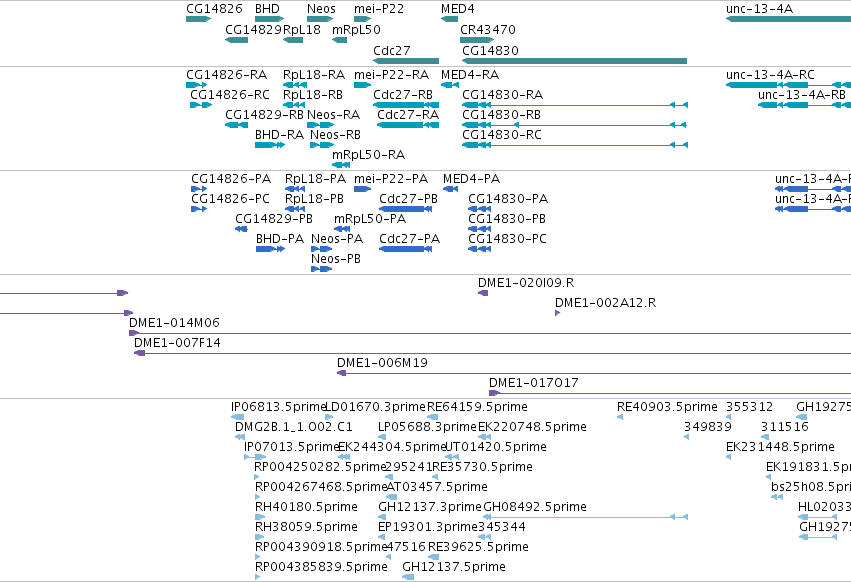This screenshot has height=582, width=851.
Task: Click EST GH12137.5prime
Action: [x=408, y=577]
